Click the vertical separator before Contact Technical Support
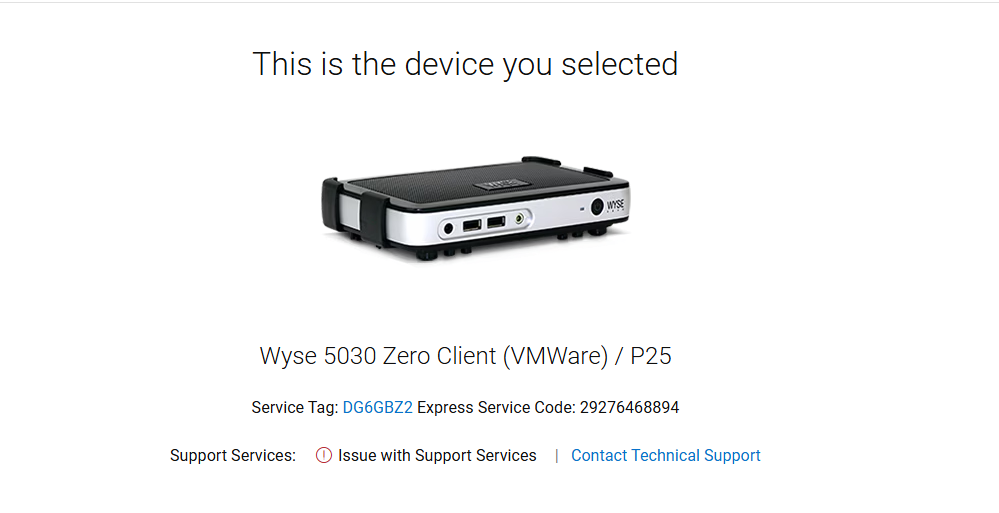 pyautogui.click(x=556, y=456)
